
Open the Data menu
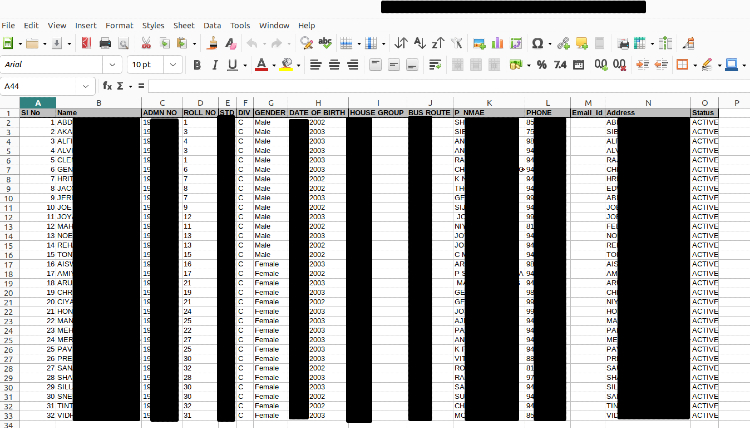point(212,25)
